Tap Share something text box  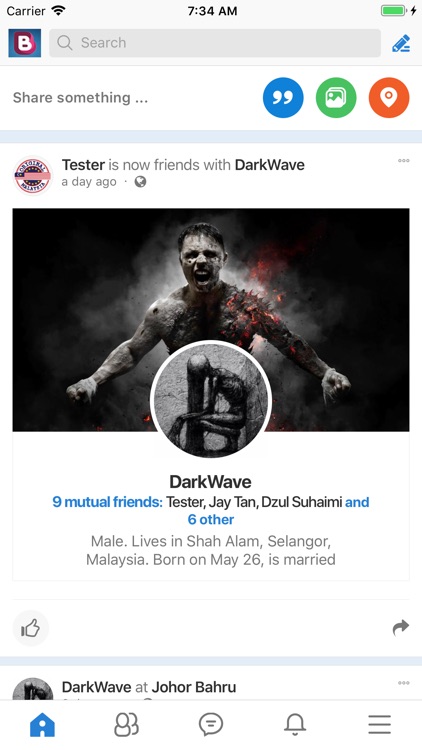[x=80, y=98]
